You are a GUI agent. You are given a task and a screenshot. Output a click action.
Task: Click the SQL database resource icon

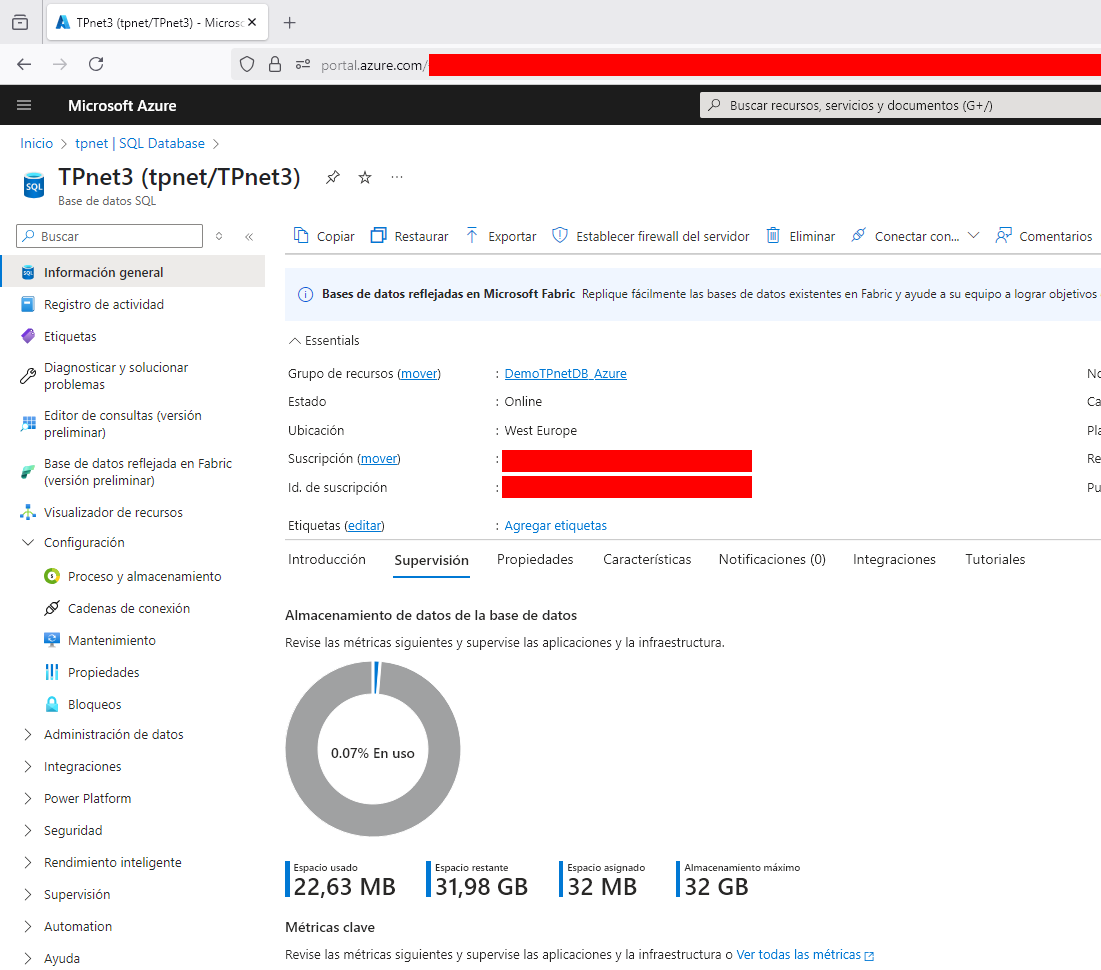[x=34, y=185]
